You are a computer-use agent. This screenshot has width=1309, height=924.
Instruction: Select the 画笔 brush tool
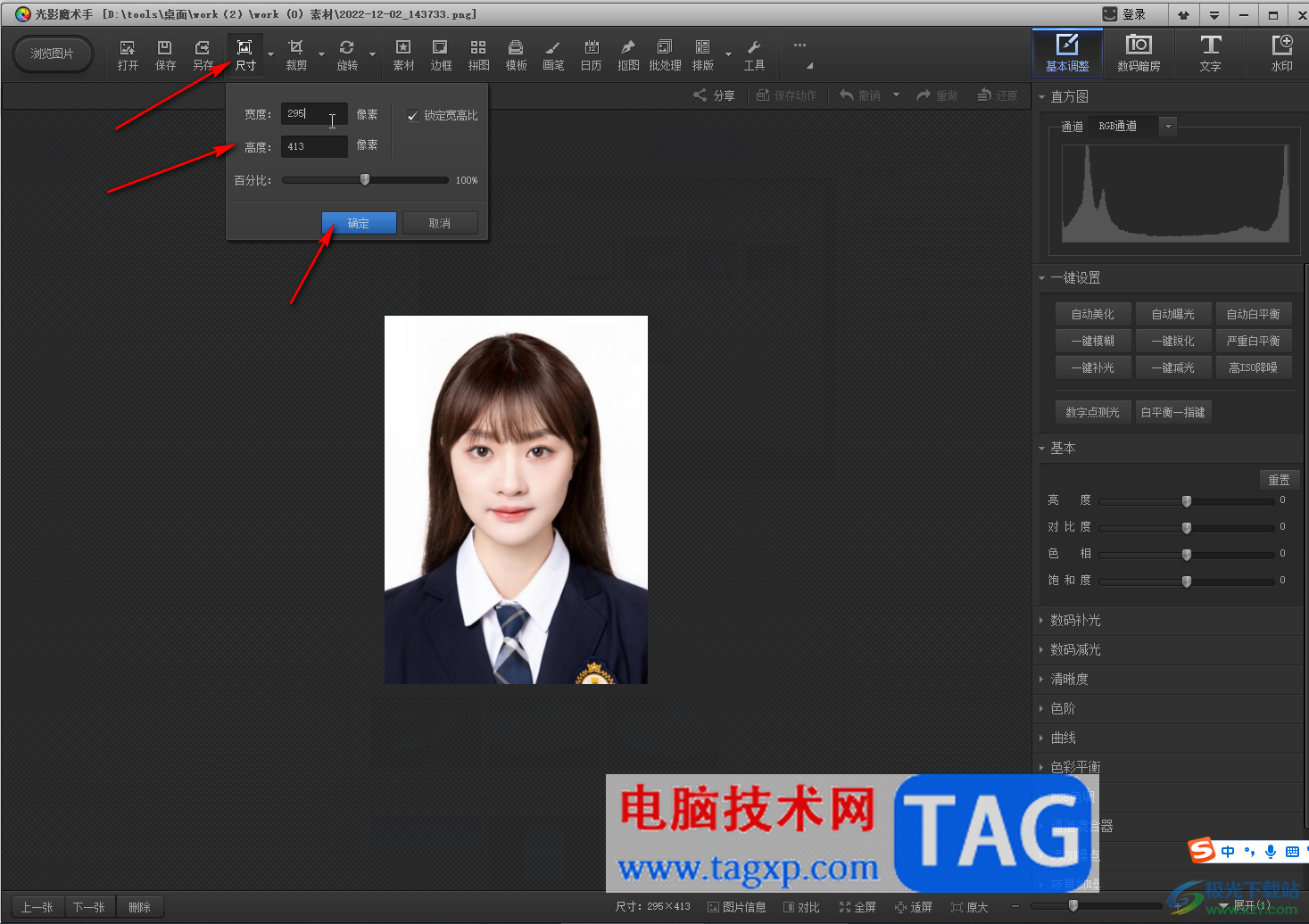point(553,54)
